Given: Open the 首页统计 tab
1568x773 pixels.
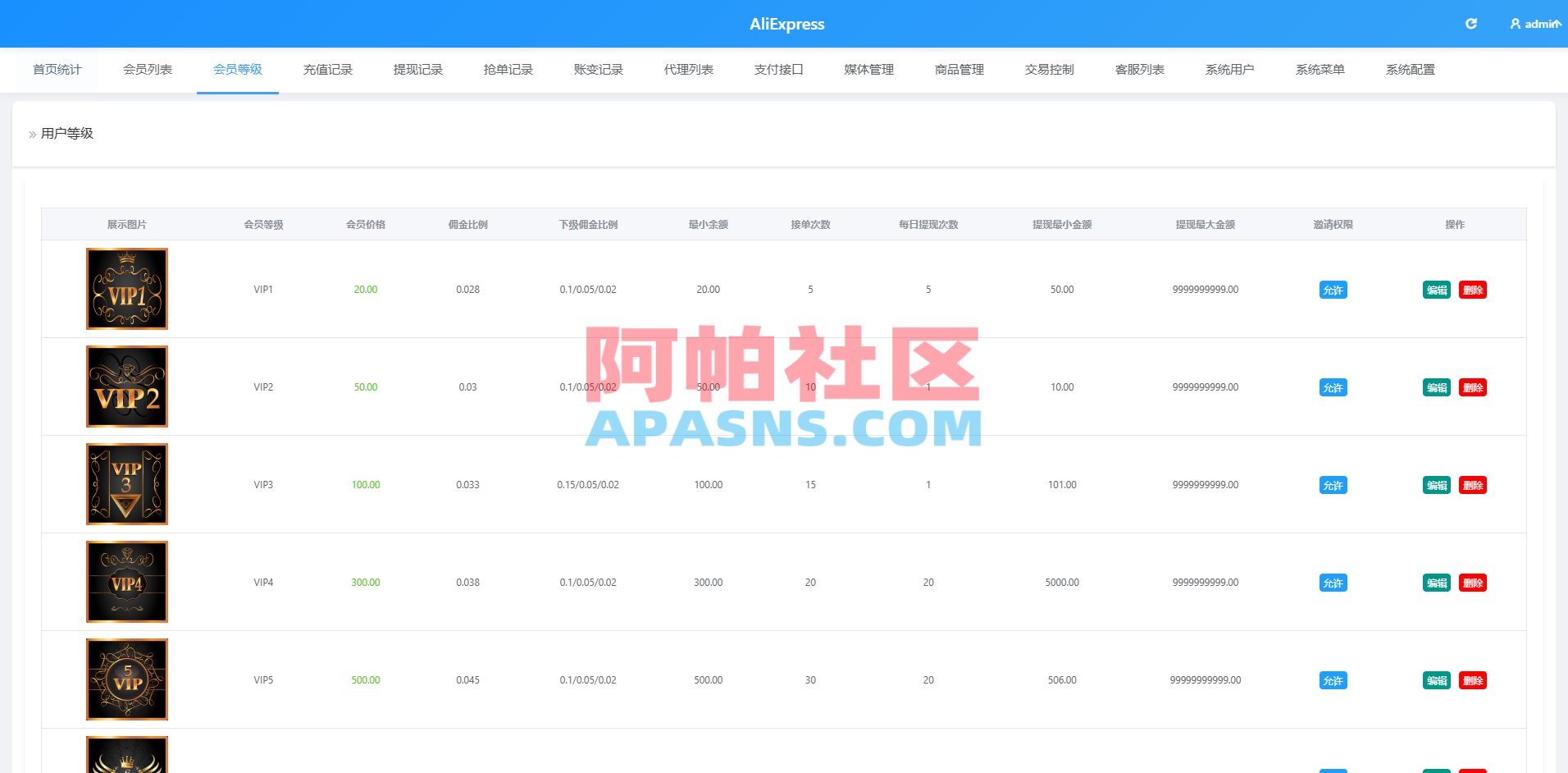Looking at the screenshot, I should pyautogui.click(x=57, y=70).
